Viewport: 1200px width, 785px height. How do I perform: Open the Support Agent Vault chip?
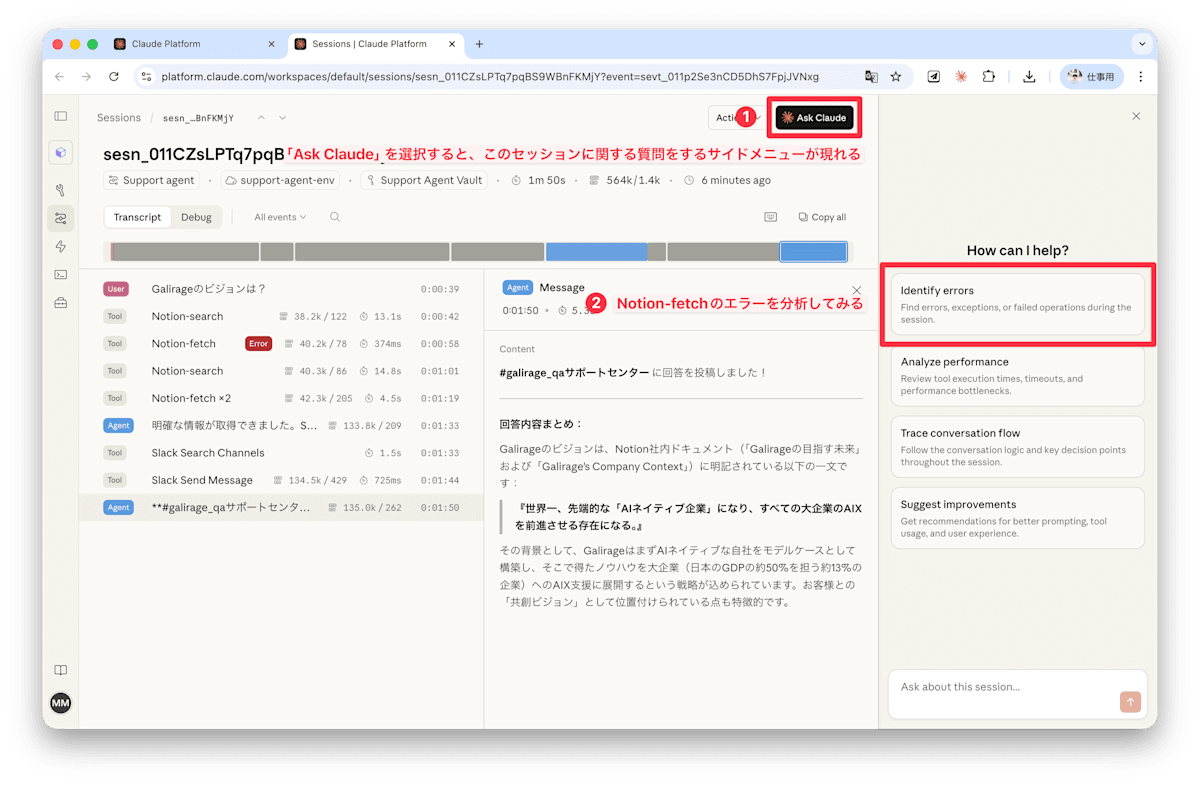(x=426, y=181)
